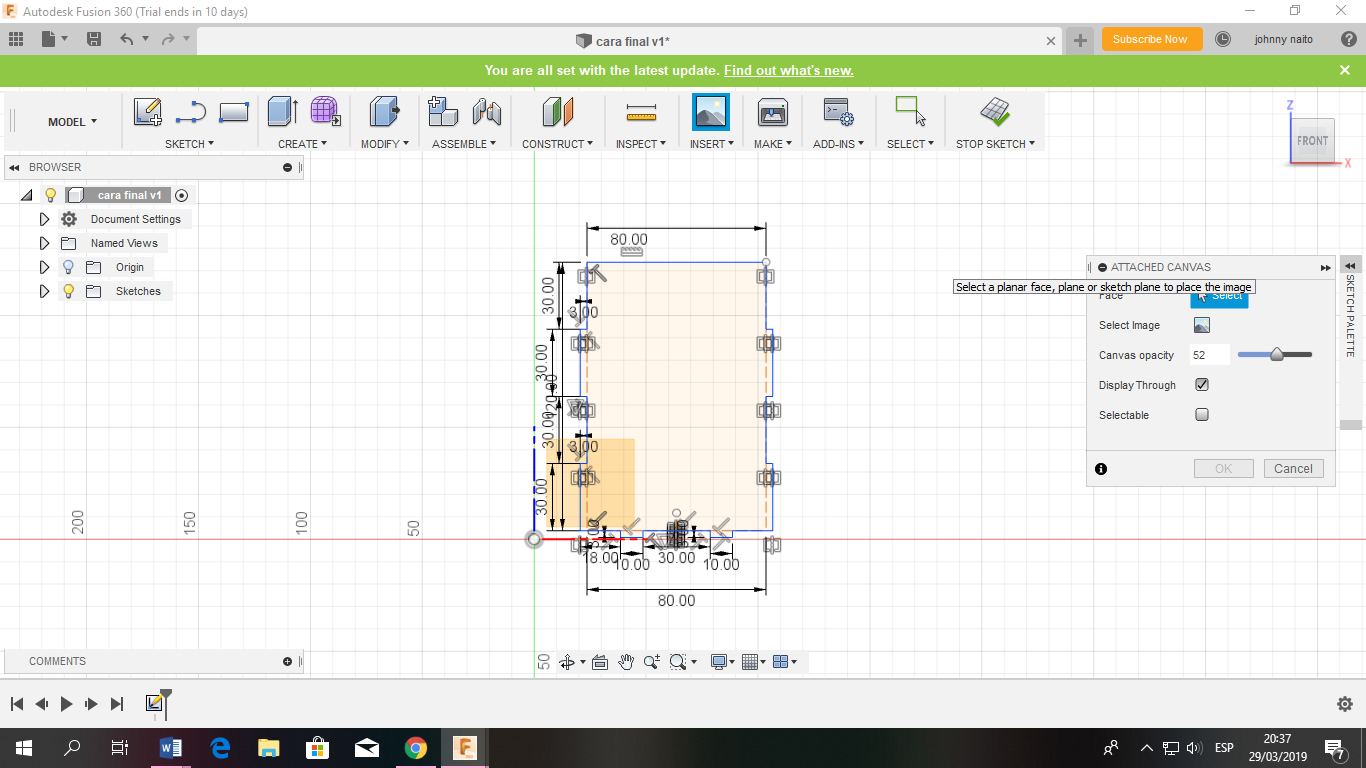
Task: Click the Stop Sketch checkmark icon
Action: pyautogui.click(x=994, y=111)
